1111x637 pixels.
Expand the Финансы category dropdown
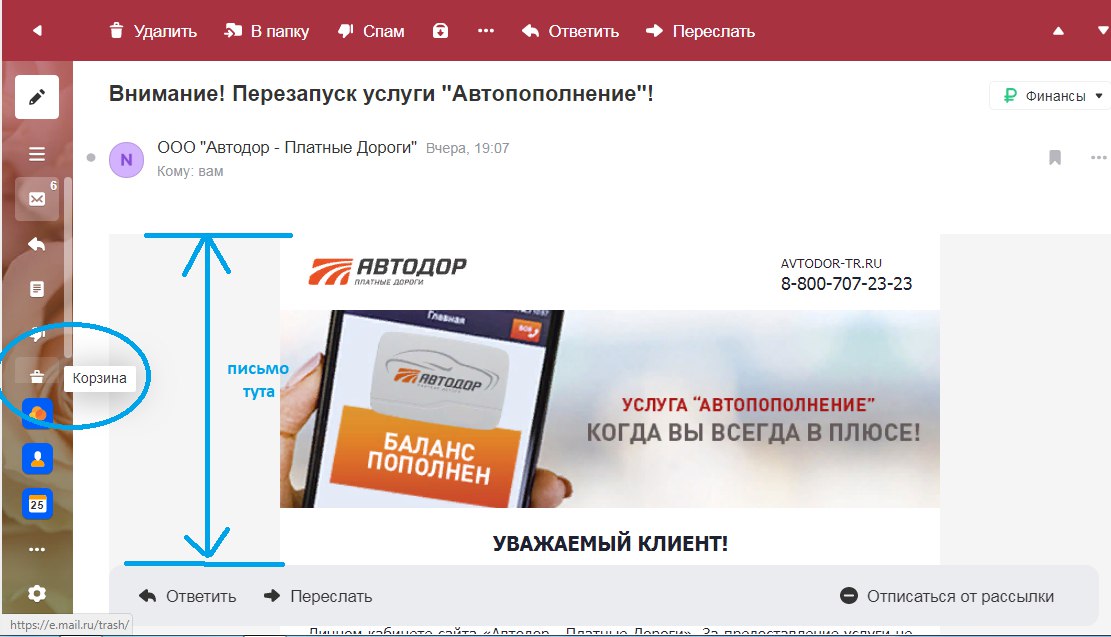[1051, 96]
